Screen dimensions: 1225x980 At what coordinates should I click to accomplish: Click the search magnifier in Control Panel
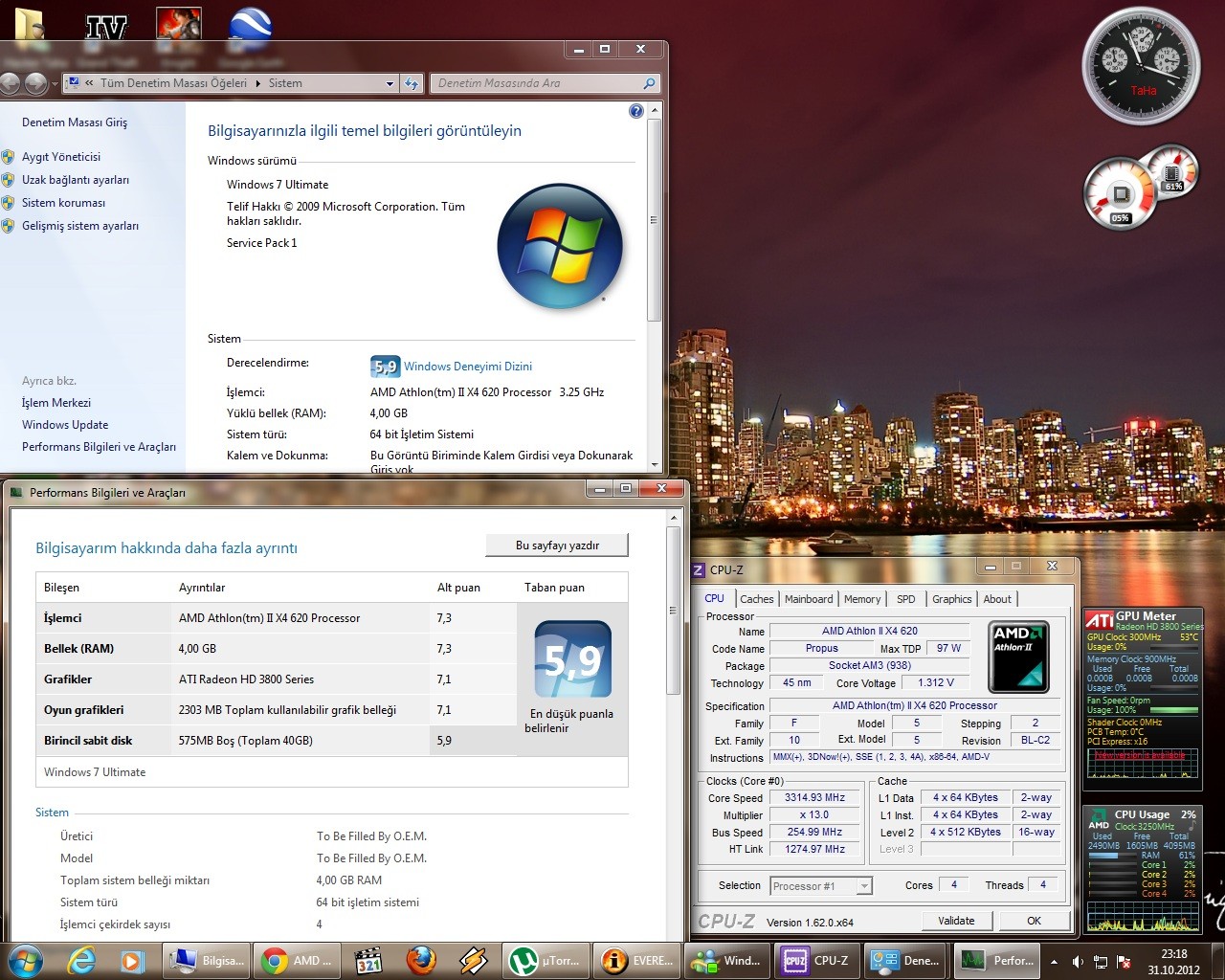(x=649, y=83)
